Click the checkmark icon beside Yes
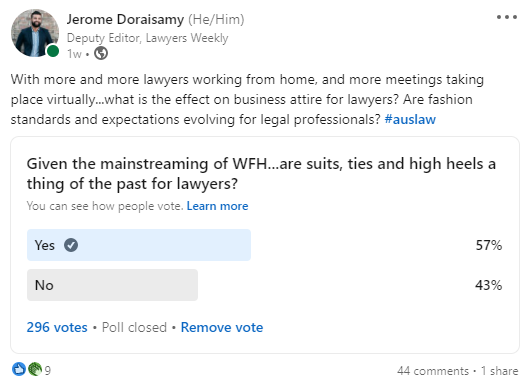Image resolution: width=531 pixels, height=387 pixels. 71,245
